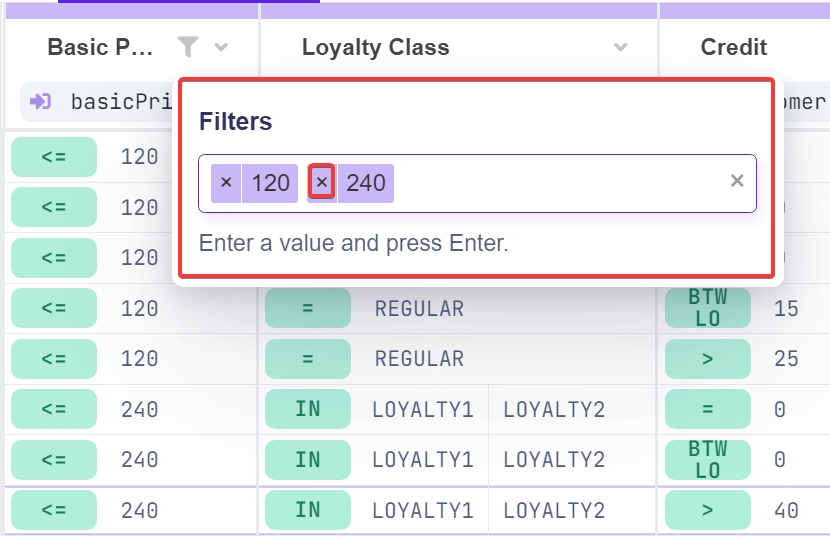Screen dimensions: 830x556
Task: Click the BTW LO operator beside value 15
Action: click(x=708, y=308)
